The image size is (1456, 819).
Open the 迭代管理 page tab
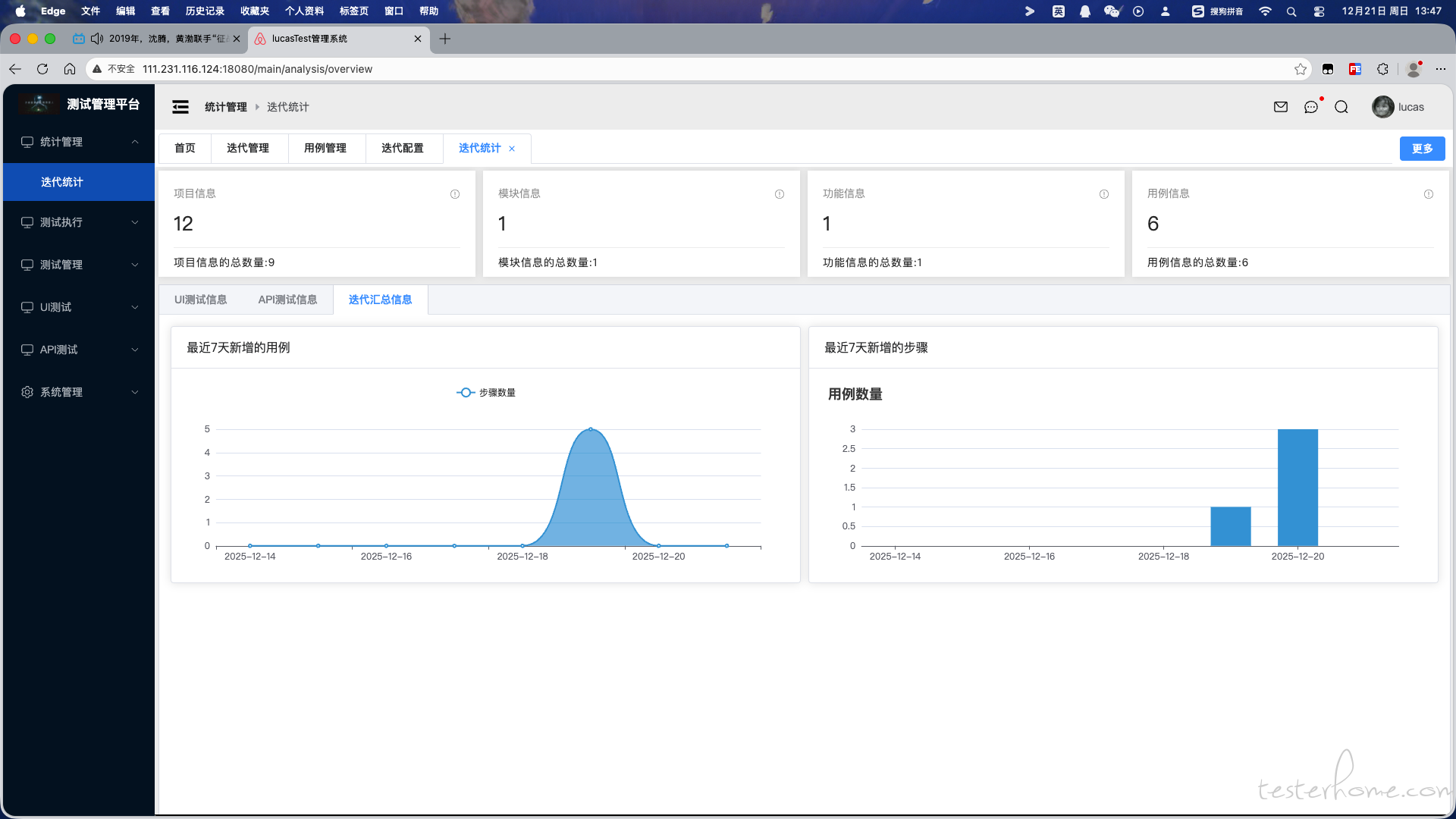point(248,148)
